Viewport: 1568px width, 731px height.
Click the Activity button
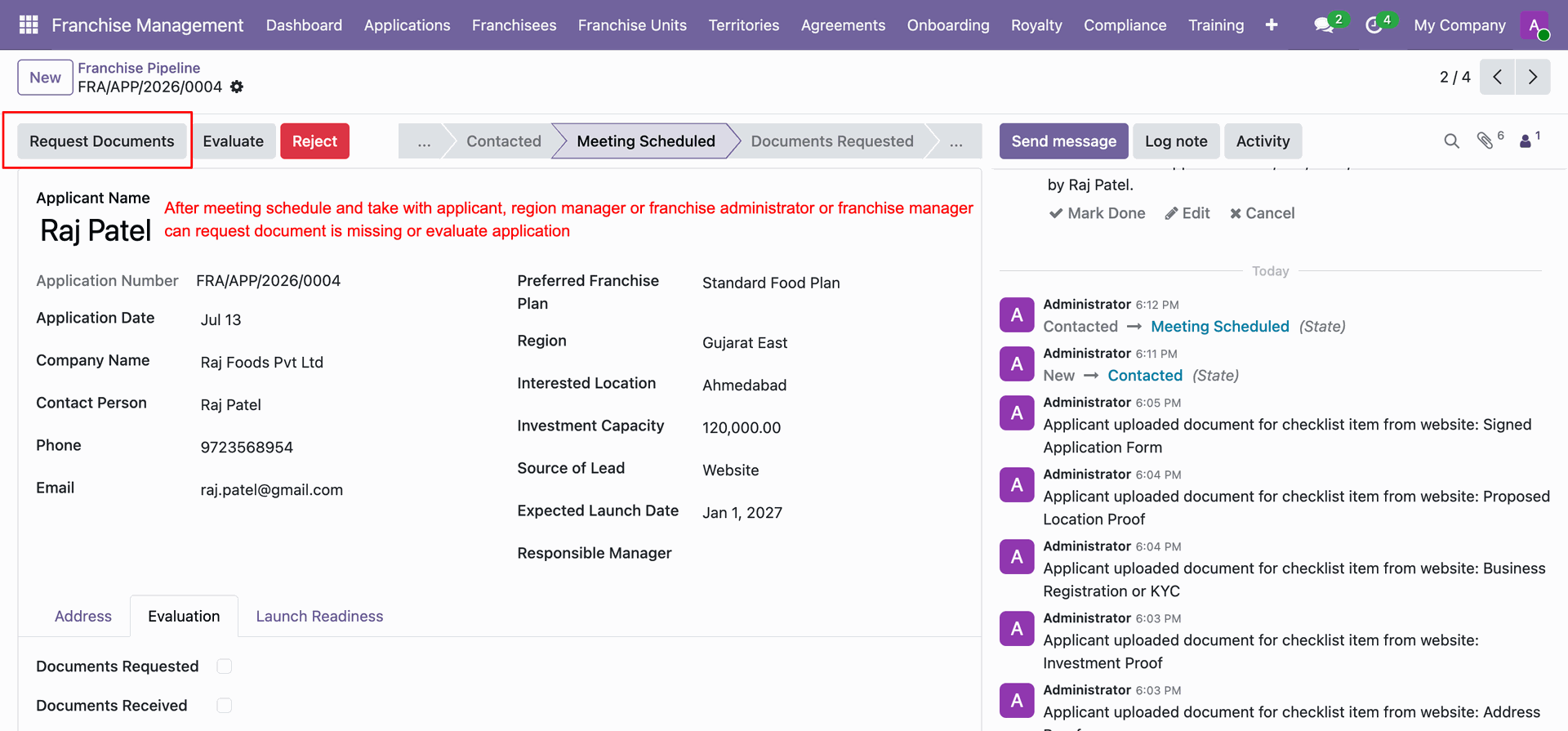click(1263, 141)
